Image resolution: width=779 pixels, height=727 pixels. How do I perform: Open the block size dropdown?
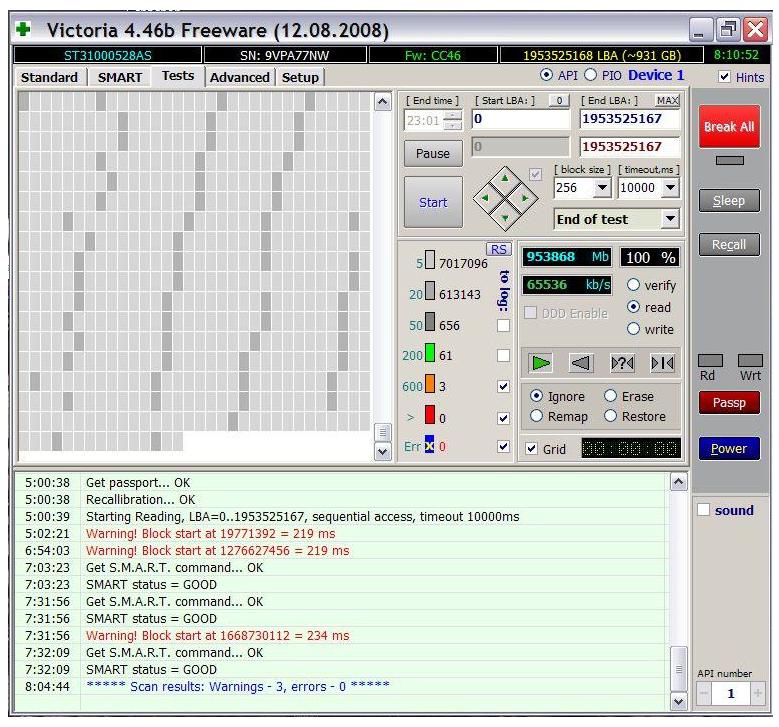601,188
